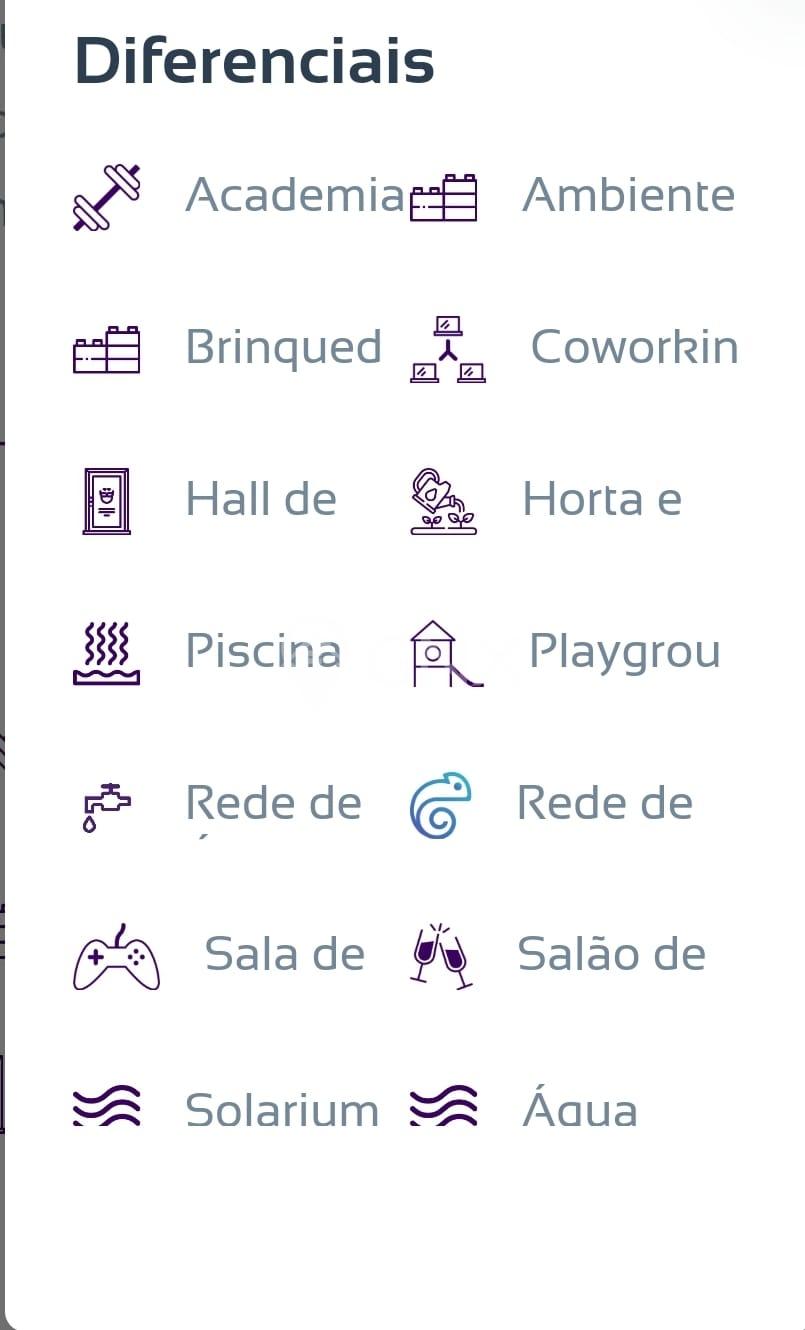805x1330 pixels.
Task: Select the brick icon next to Brinqued
Action: (106, 349)
